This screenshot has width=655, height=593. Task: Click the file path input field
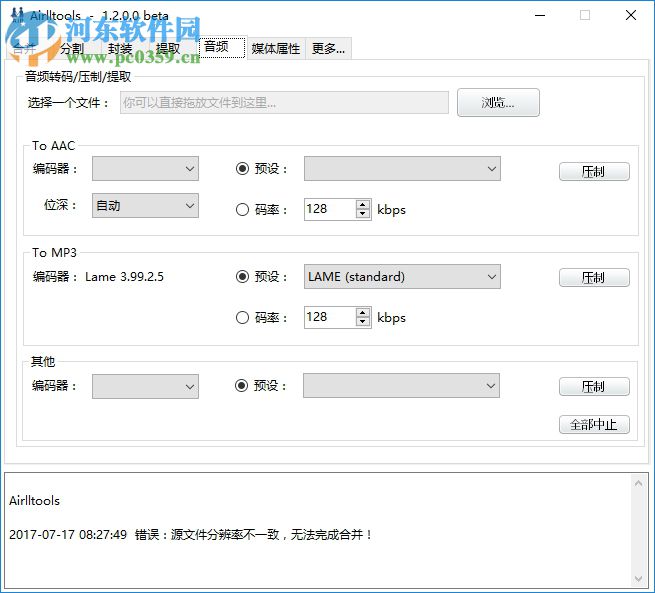tap(284, 103)
